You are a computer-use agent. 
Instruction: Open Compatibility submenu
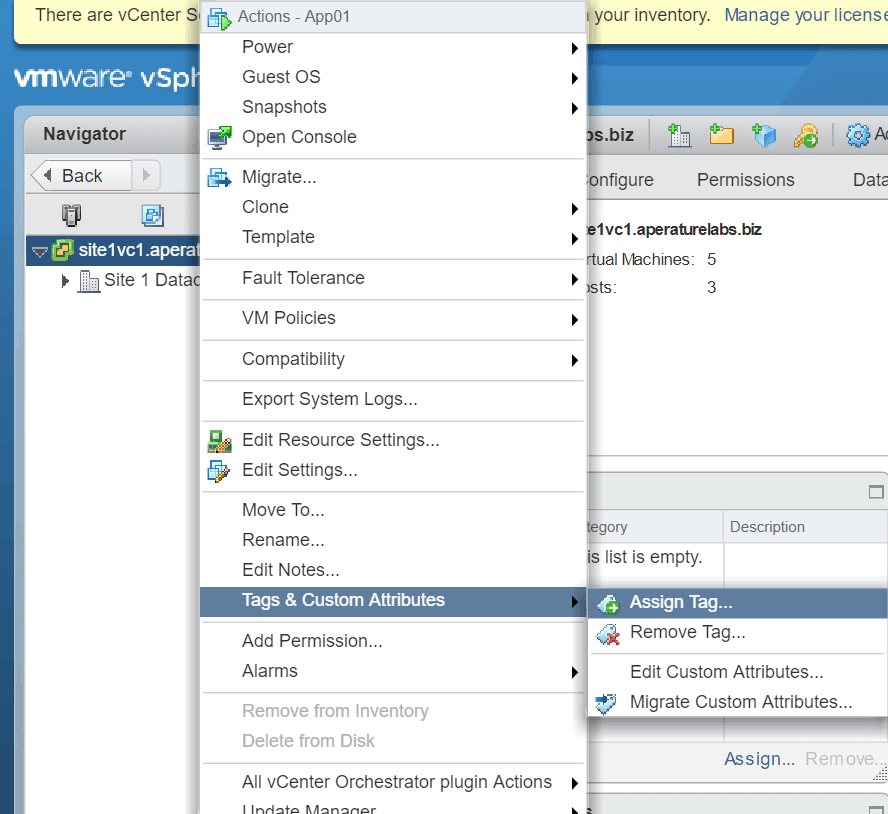393,359
